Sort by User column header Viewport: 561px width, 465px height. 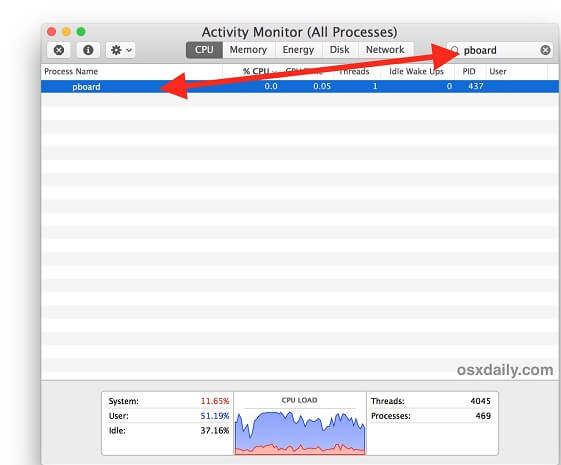click(498, 72)
